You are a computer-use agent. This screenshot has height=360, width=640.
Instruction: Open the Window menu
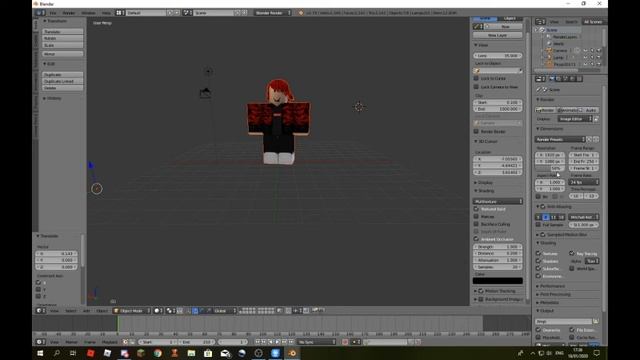click(88, 13)
